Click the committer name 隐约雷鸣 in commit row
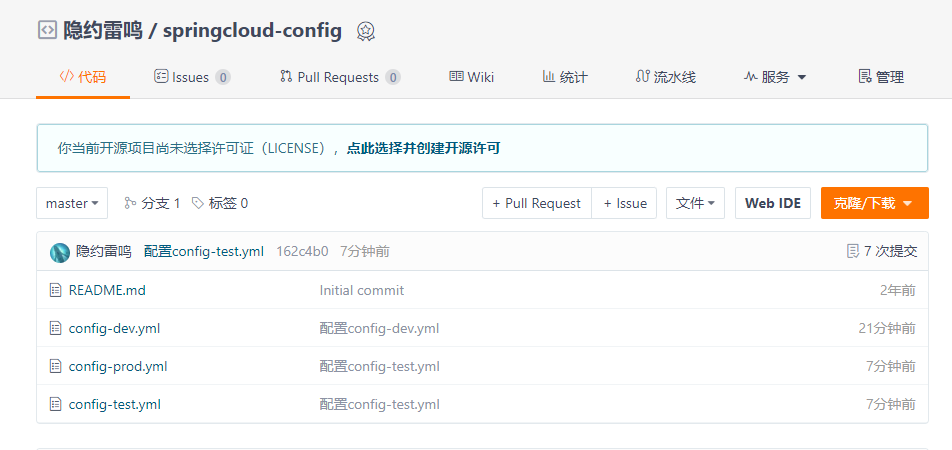Viewport: 952px width, 450px height. (104, 251)
